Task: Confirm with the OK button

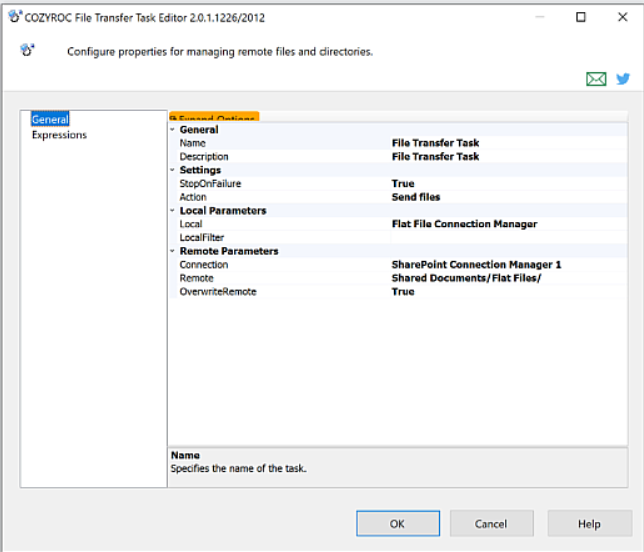Action: 398,524
